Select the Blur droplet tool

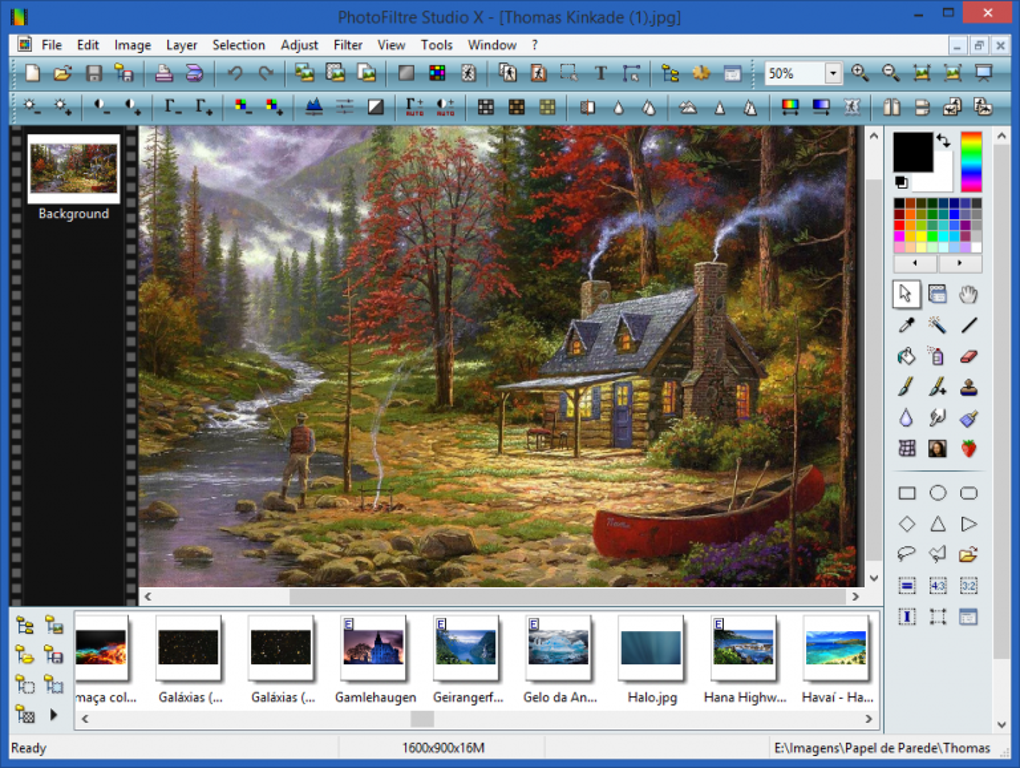906,418
